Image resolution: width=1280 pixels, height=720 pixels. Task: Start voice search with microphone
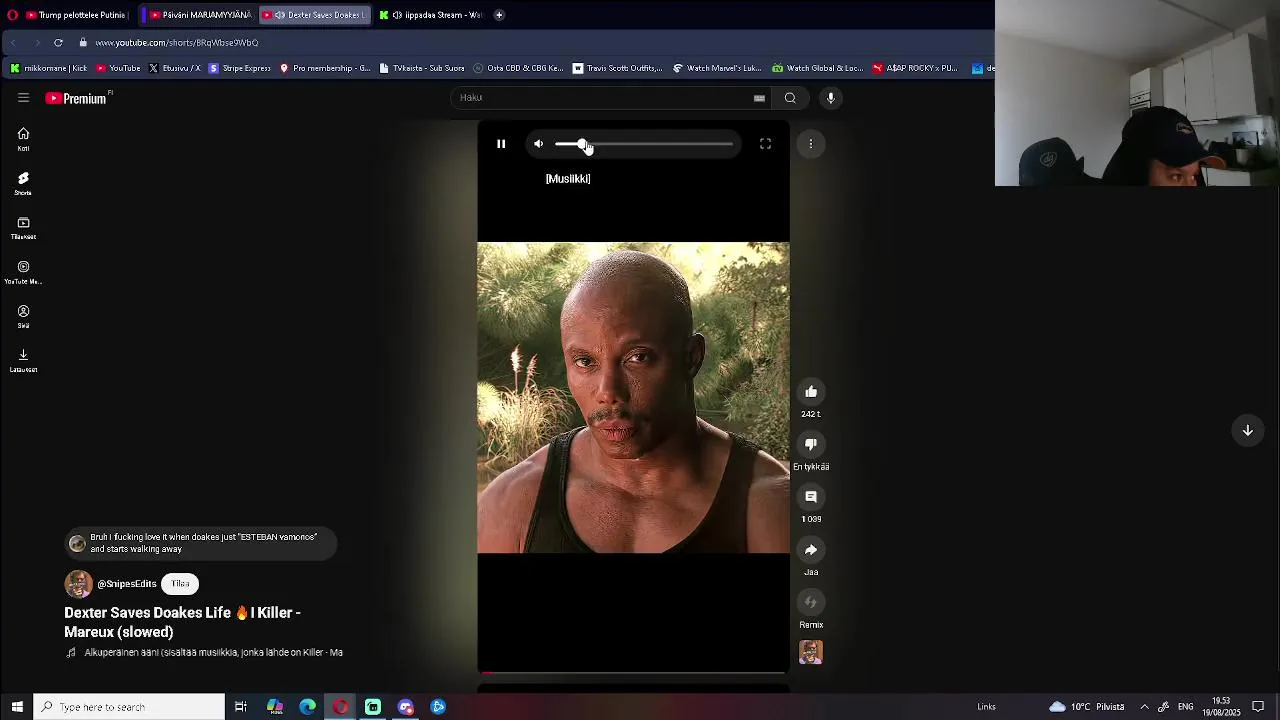click(x=830, y=98)
